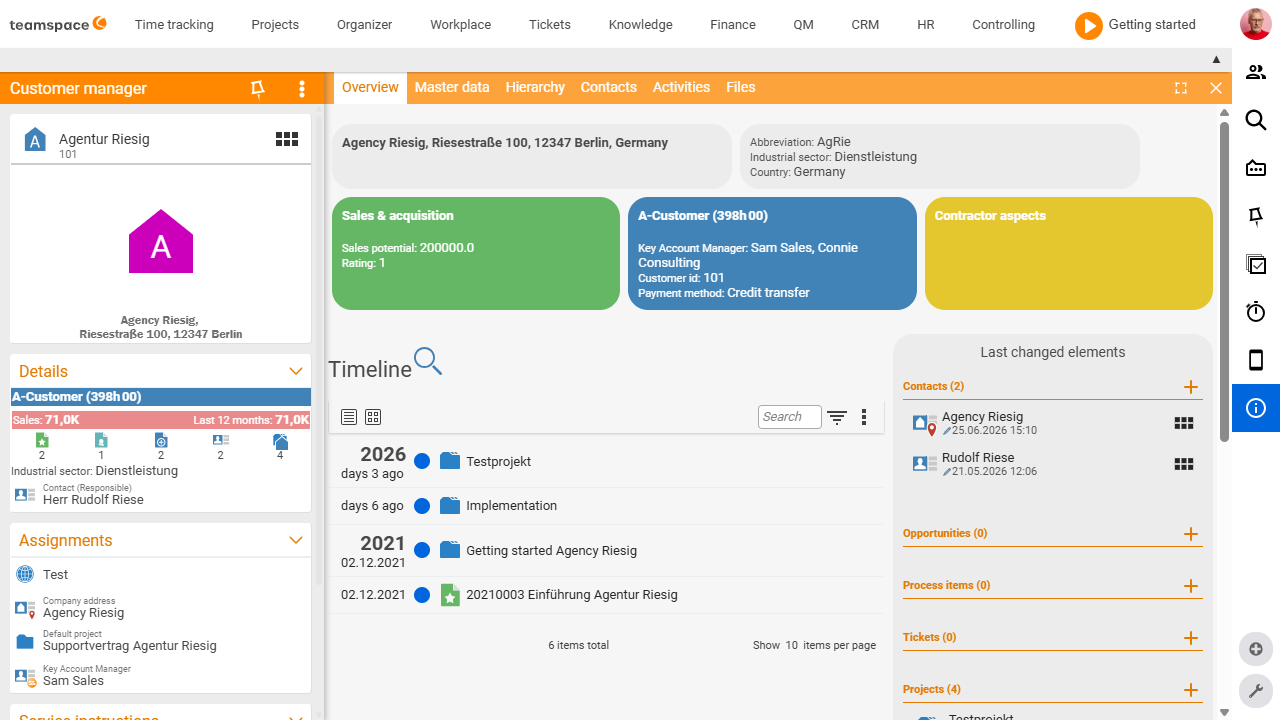Click the wrench settings button
Screen dimensions: 1280x720
(x=1256, y=691)
